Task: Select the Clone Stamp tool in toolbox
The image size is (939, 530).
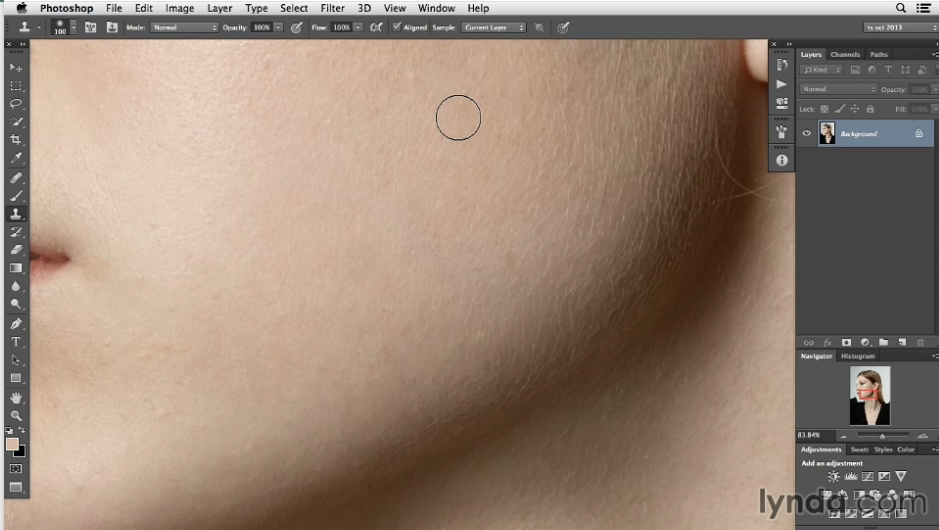Action: click(16, 214)
